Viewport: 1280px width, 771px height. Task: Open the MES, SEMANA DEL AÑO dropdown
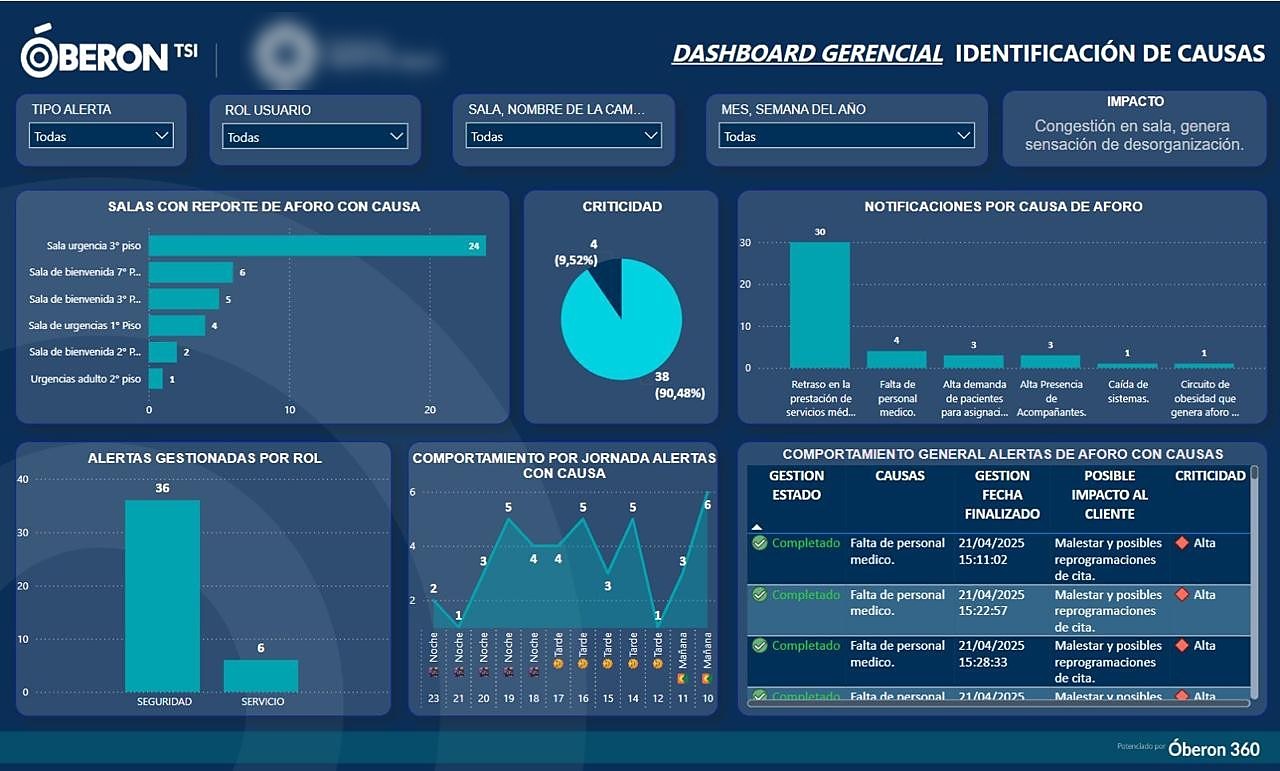pyautogui.click(x=846, y=136)
